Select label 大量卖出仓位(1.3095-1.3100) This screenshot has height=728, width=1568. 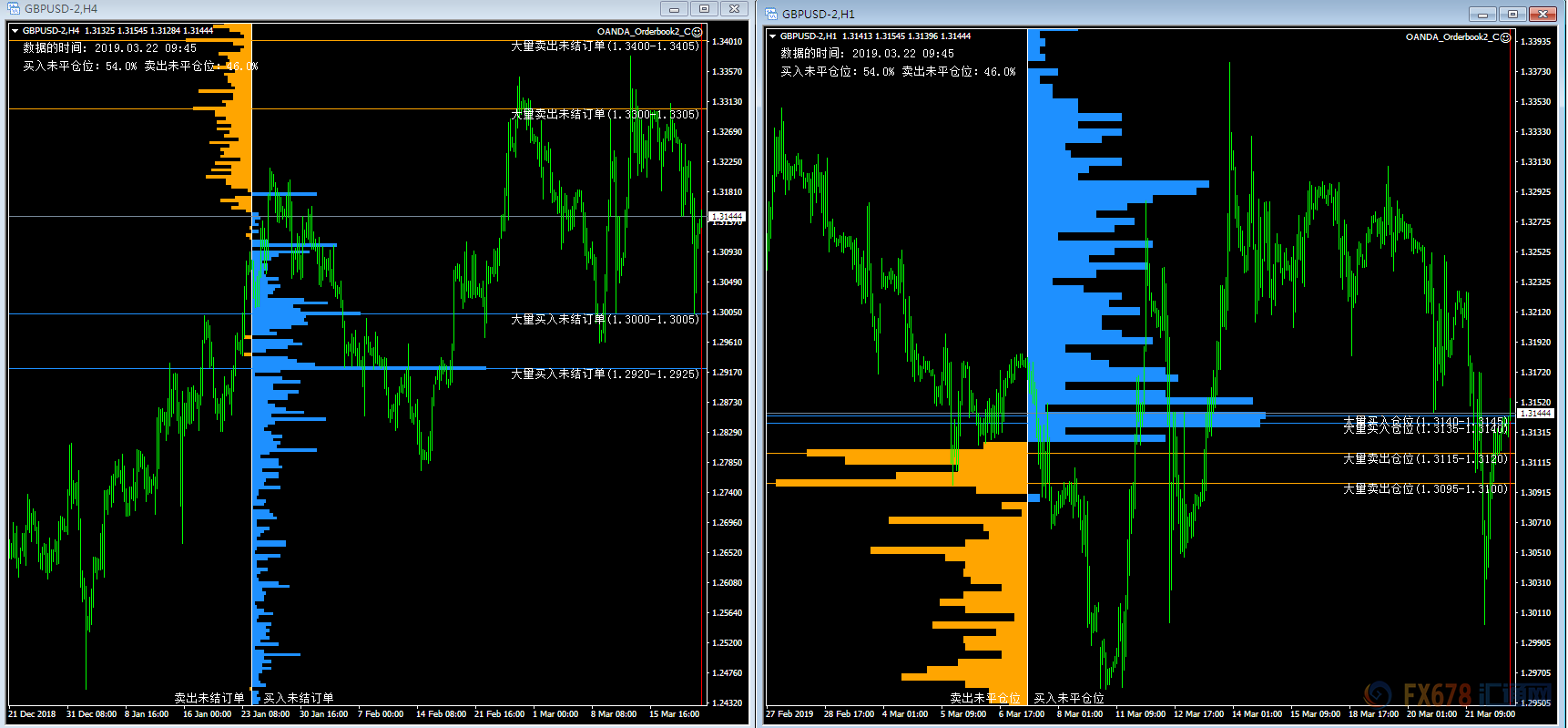click(x=1425, y=488)
